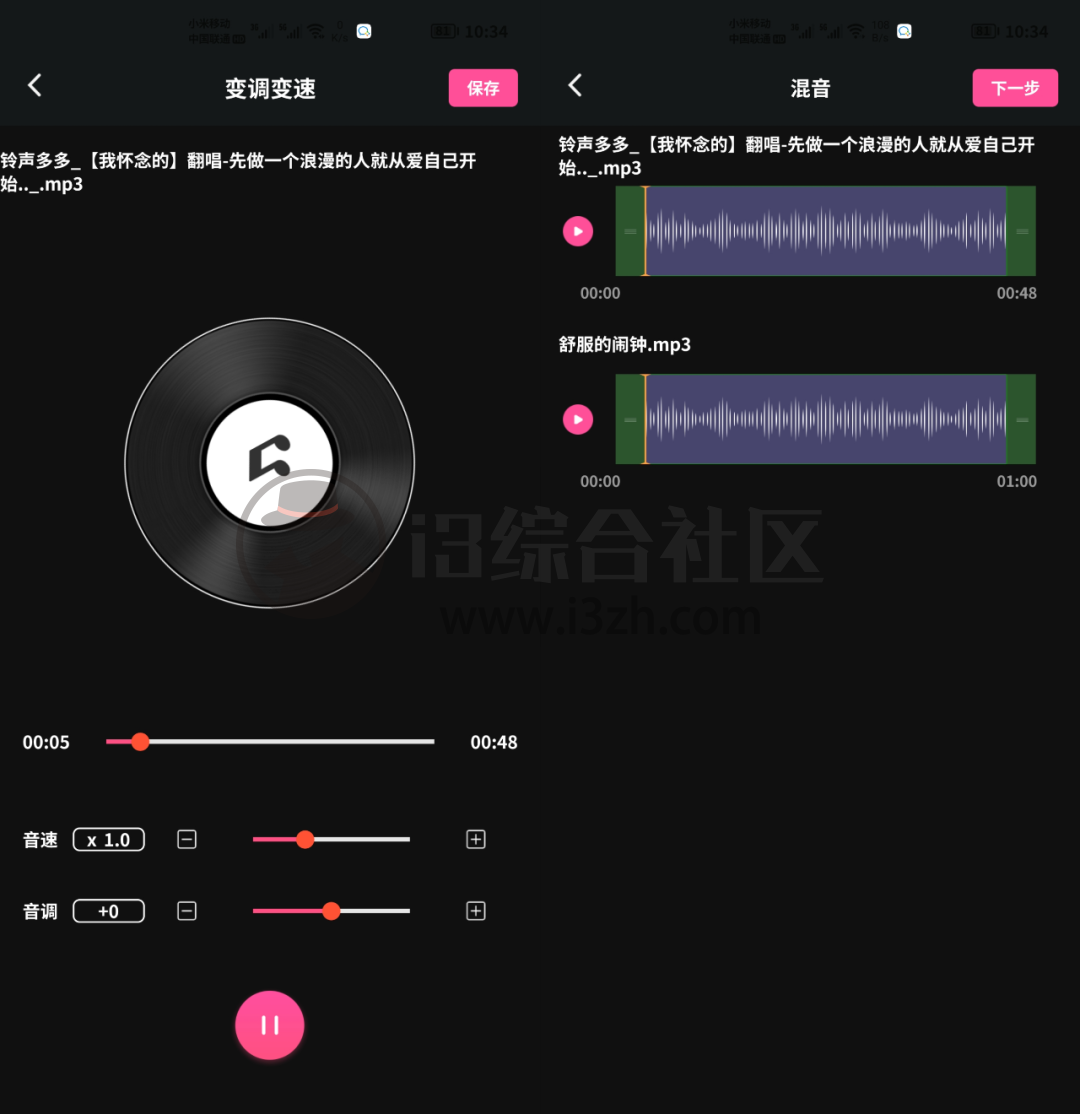Tap the vinyl record disc
This screenshot has width=1080, height=1114.
[x=270, y=463]
